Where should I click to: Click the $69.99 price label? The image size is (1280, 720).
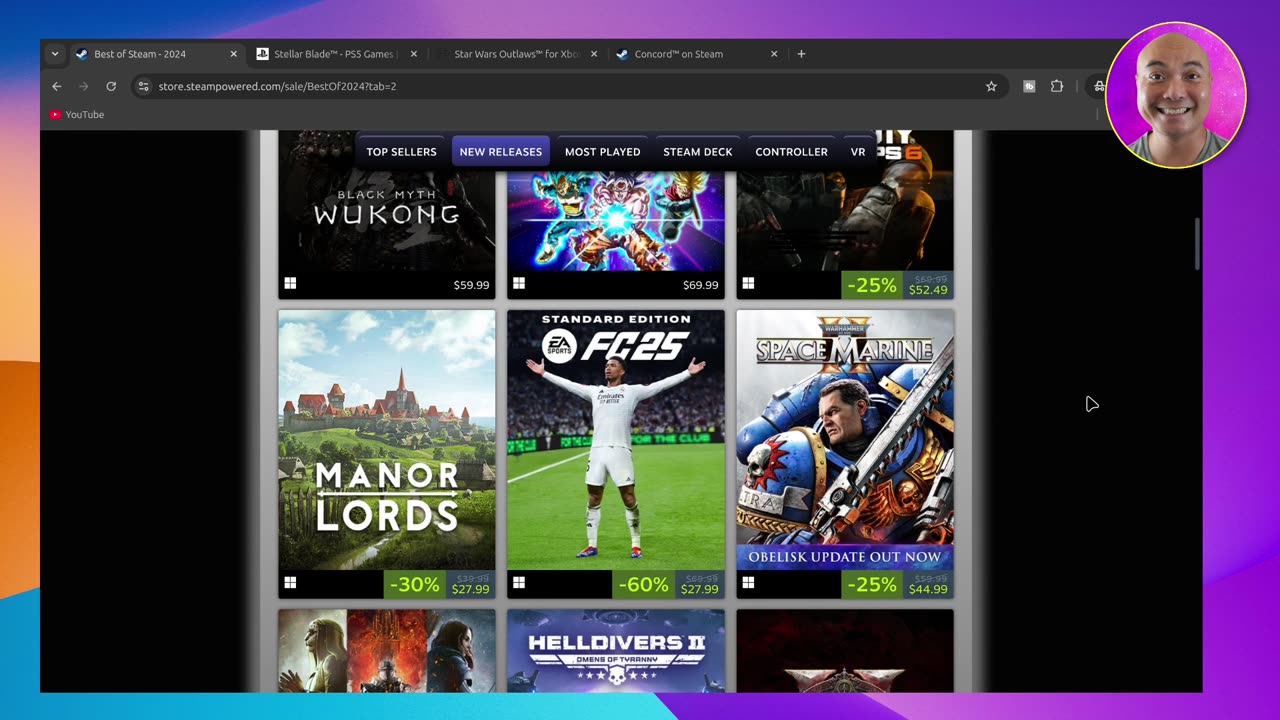pos(700,285)
